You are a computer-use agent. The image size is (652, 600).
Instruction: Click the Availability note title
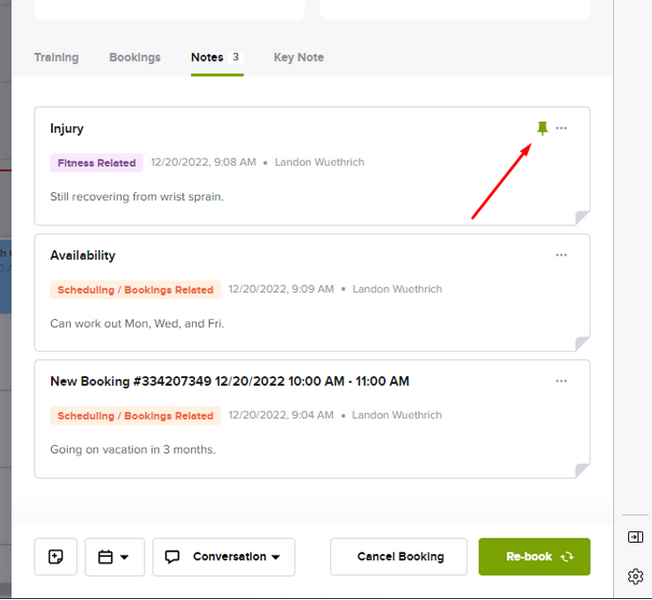click(83, 255)
